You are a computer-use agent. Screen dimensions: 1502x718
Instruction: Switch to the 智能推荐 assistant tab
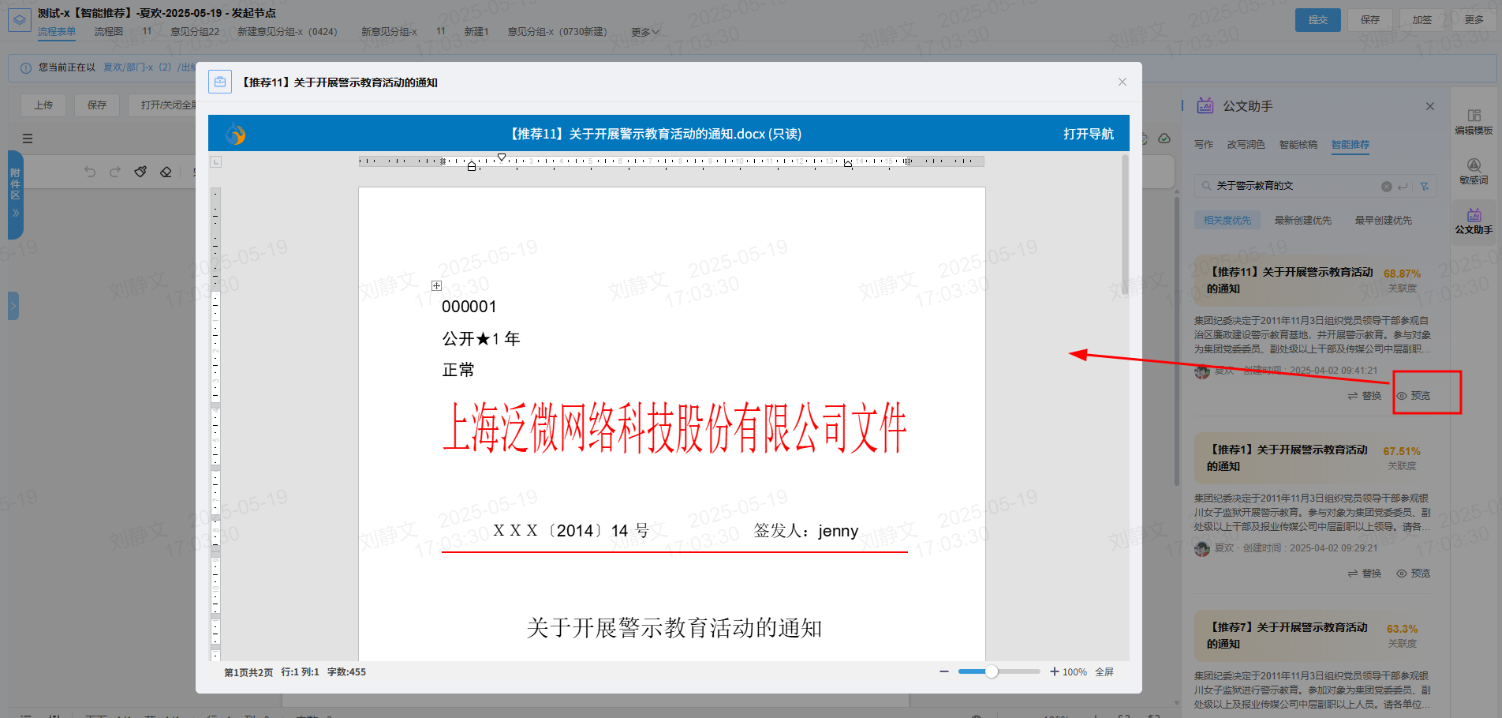point(1350,145)
